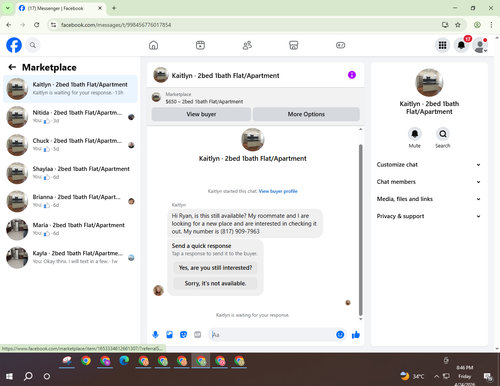Image resolution: width=500 pixels, height=386 pixels.
Task: Open the $650 listing banner
Action: click(x=255, y=98)
